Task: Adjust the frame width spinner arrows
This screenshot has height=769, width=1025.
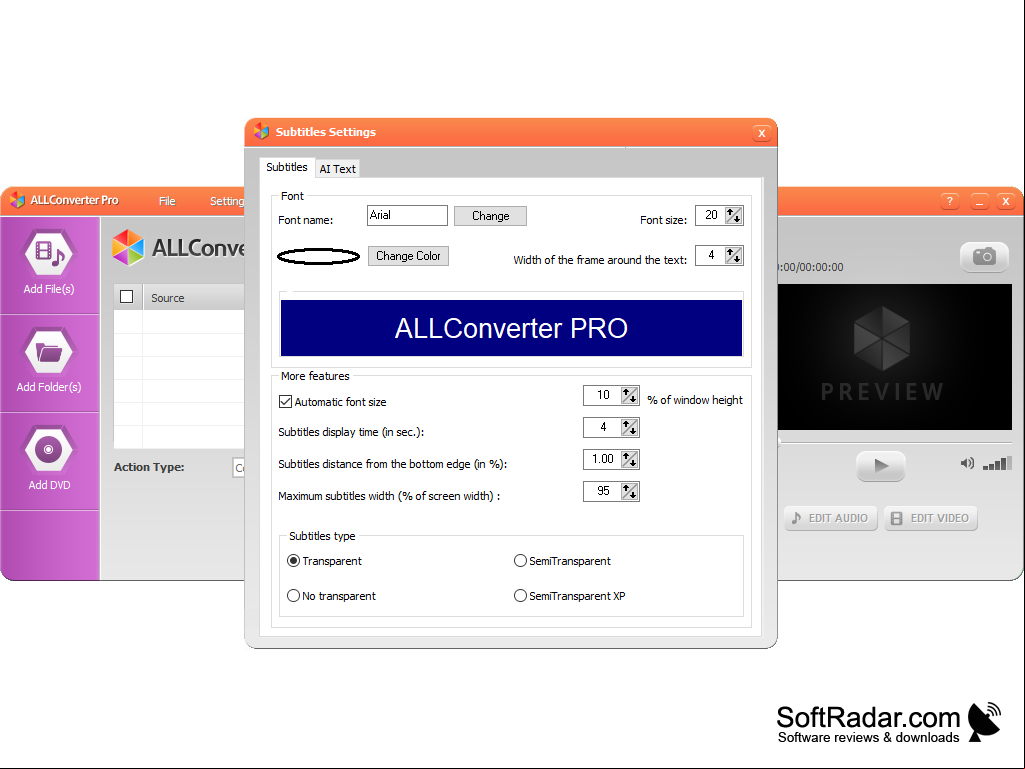Action: 734,256
